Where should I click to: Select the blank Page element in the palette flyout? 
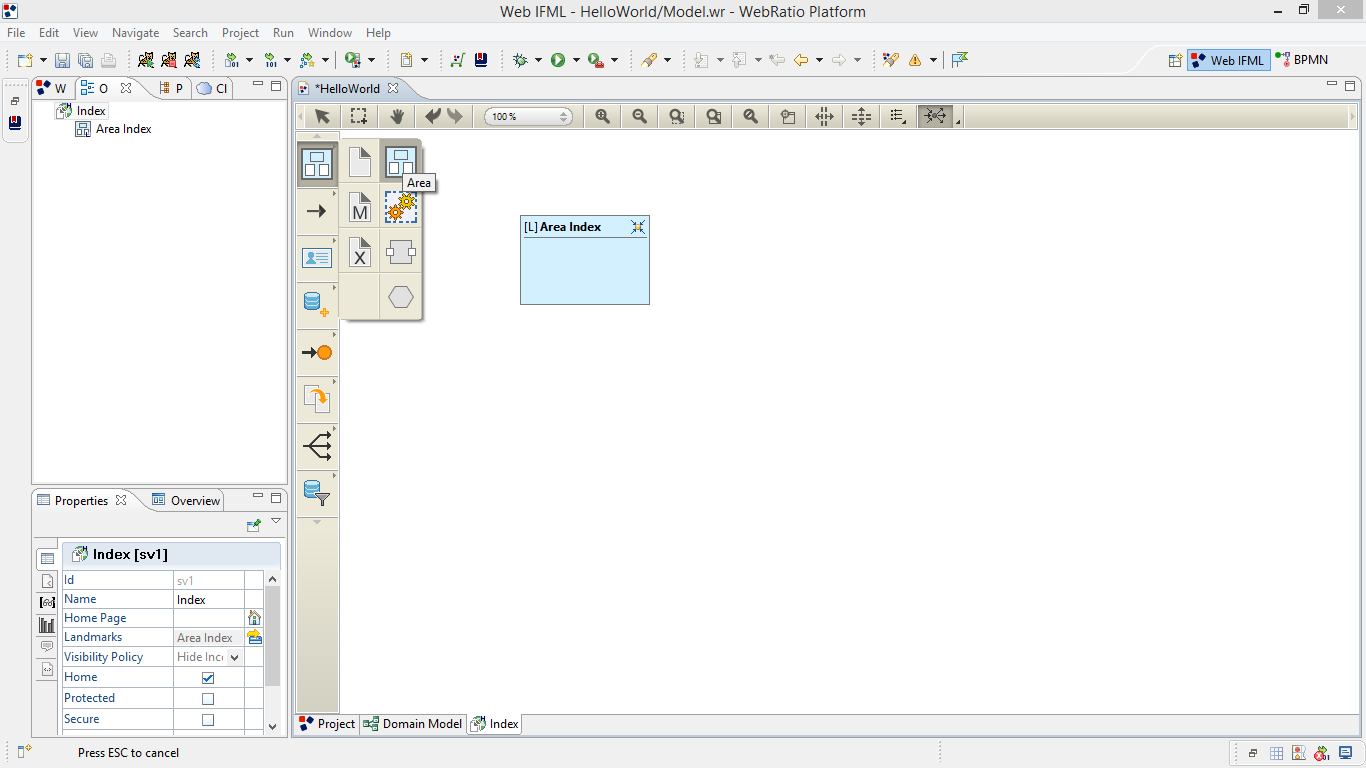pyautogui.click(x=360, y=162)
